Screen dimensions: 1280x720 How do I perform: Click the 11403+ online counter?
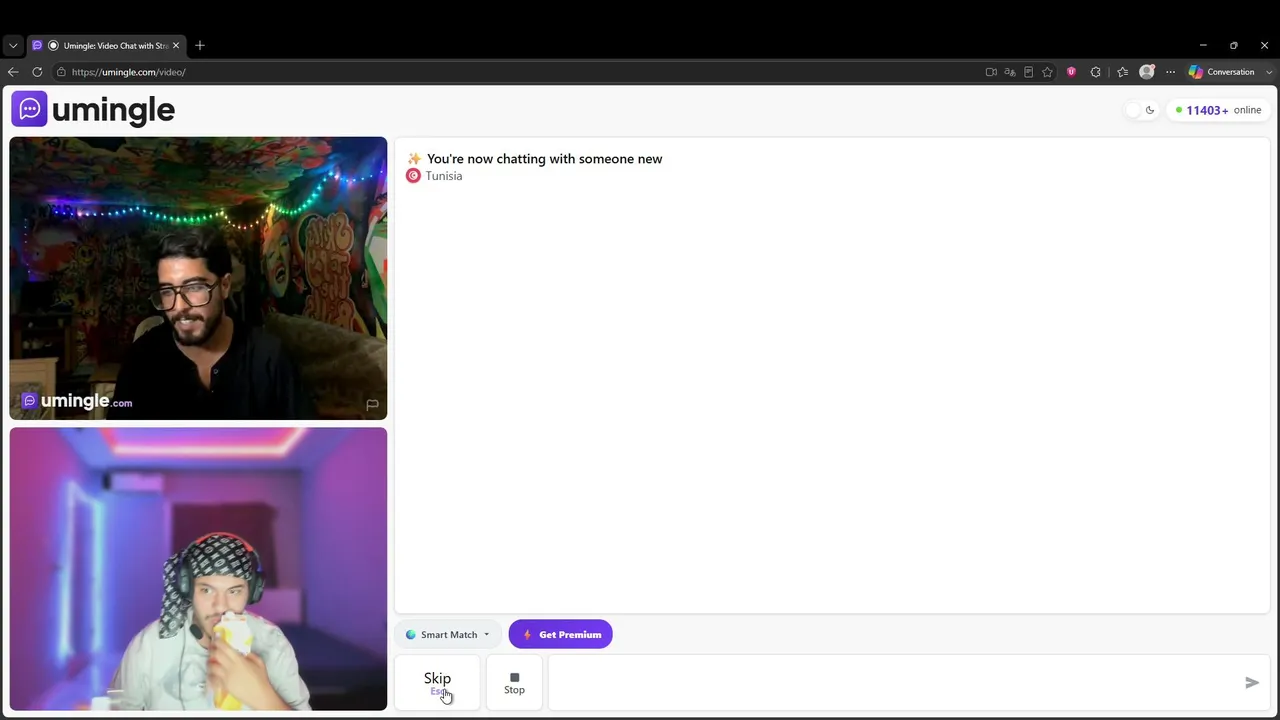[x=1218, y=110]
